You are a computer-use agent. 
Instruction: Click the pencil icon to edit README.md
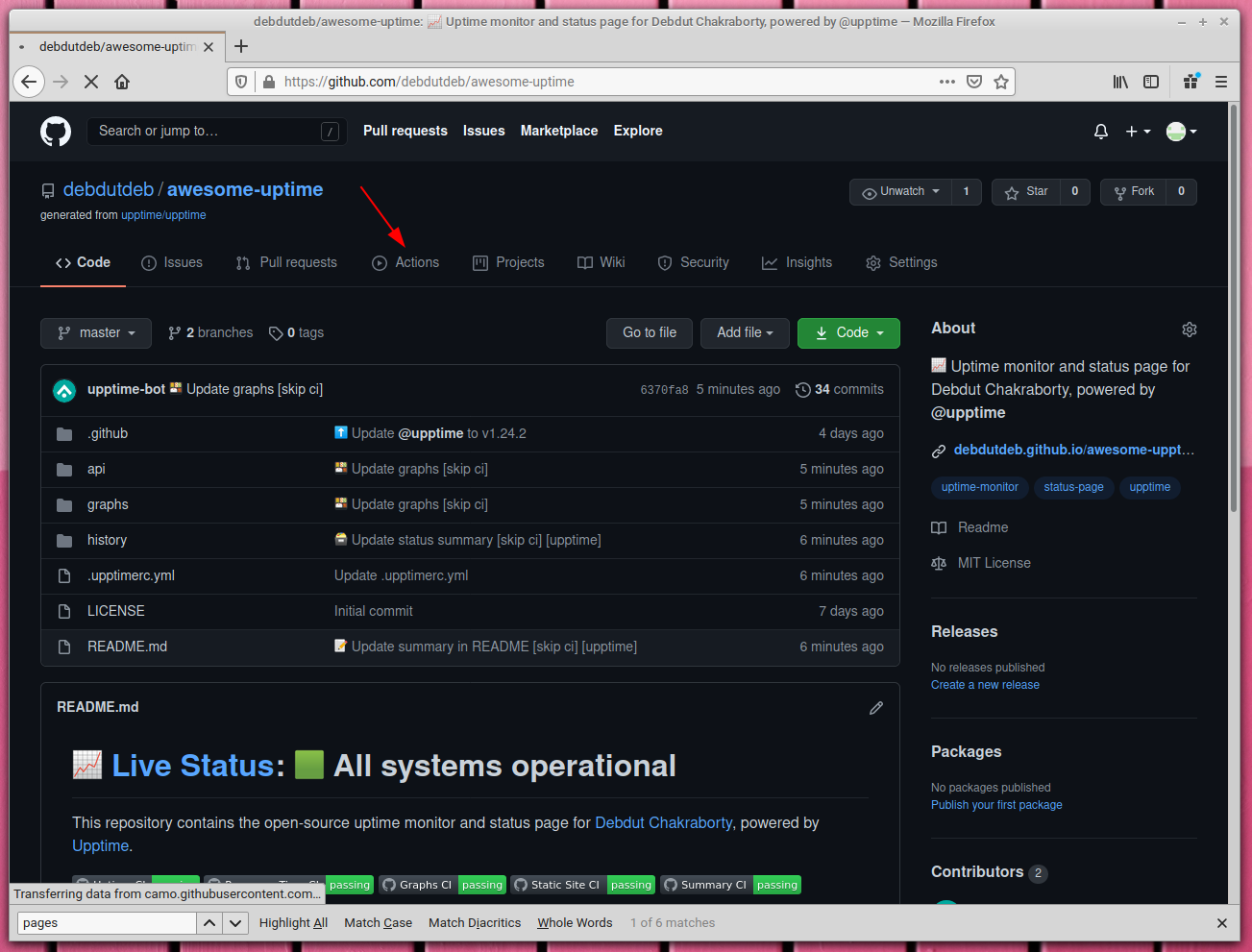(x=875, y=707)
